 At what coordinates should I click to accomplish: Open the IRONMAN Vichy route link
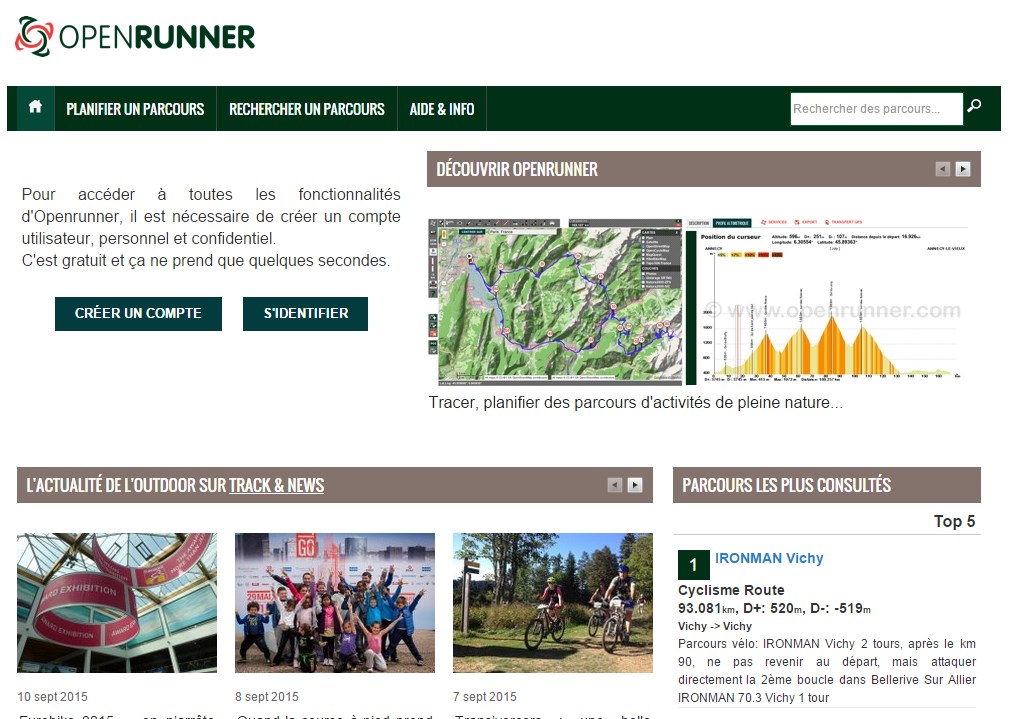click(769, 558)
